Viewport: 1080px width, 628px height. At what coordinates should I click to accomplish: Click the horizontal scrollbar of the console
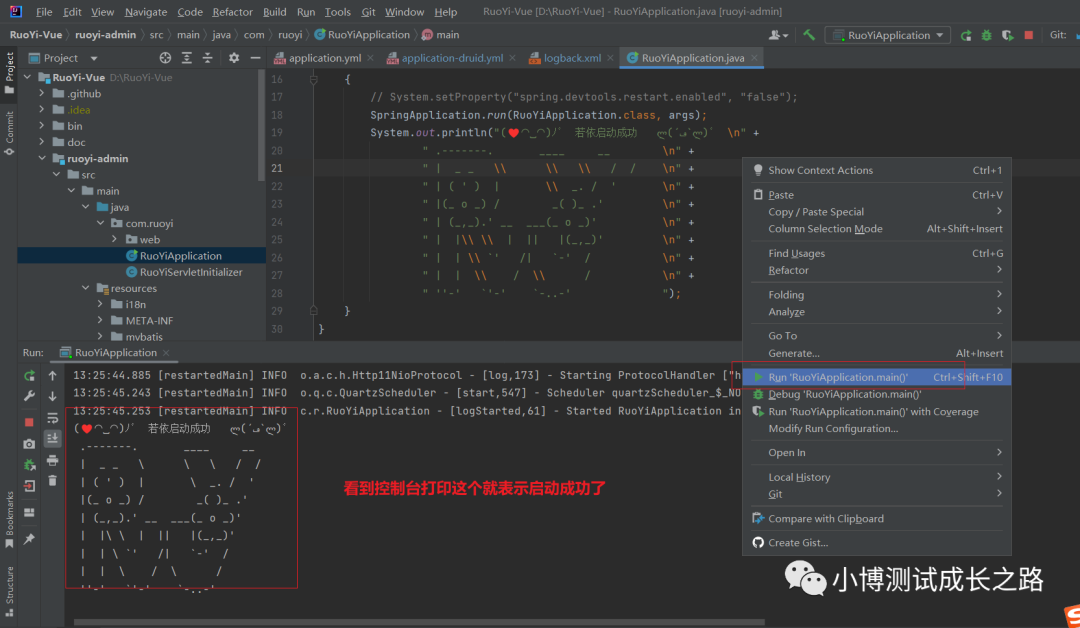[419, 622]
